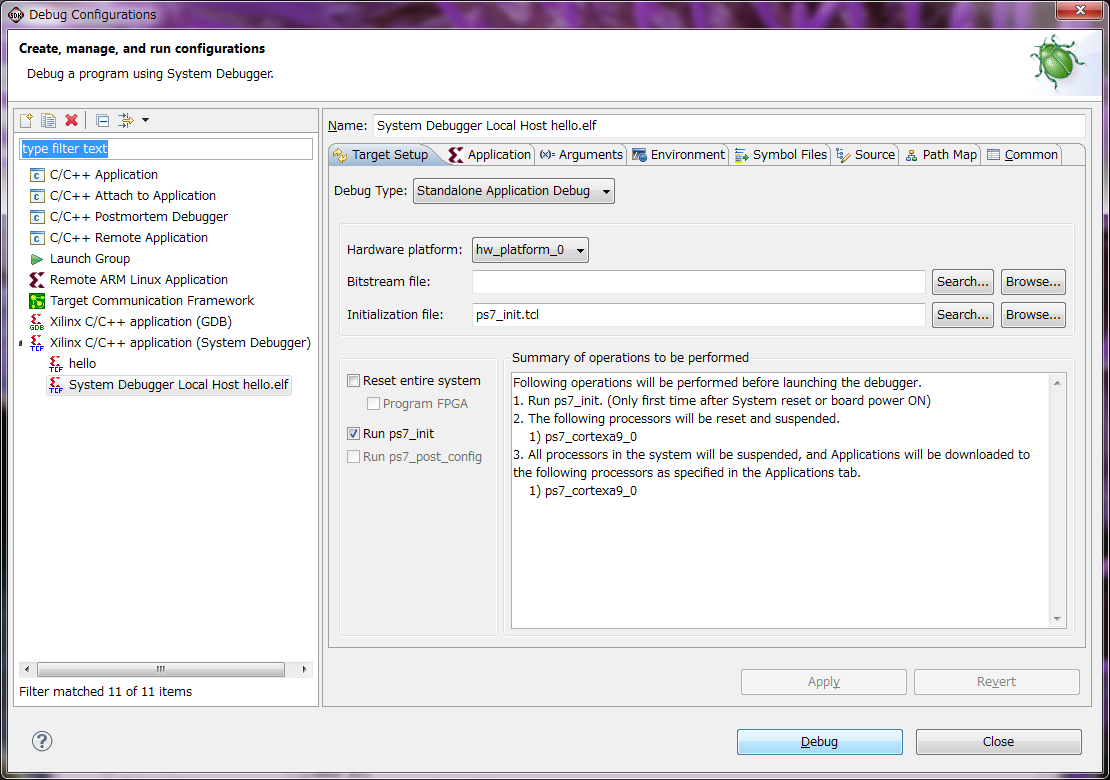Click the filter launch configurations icon
1110x780 pixels.
click(125, 120)
